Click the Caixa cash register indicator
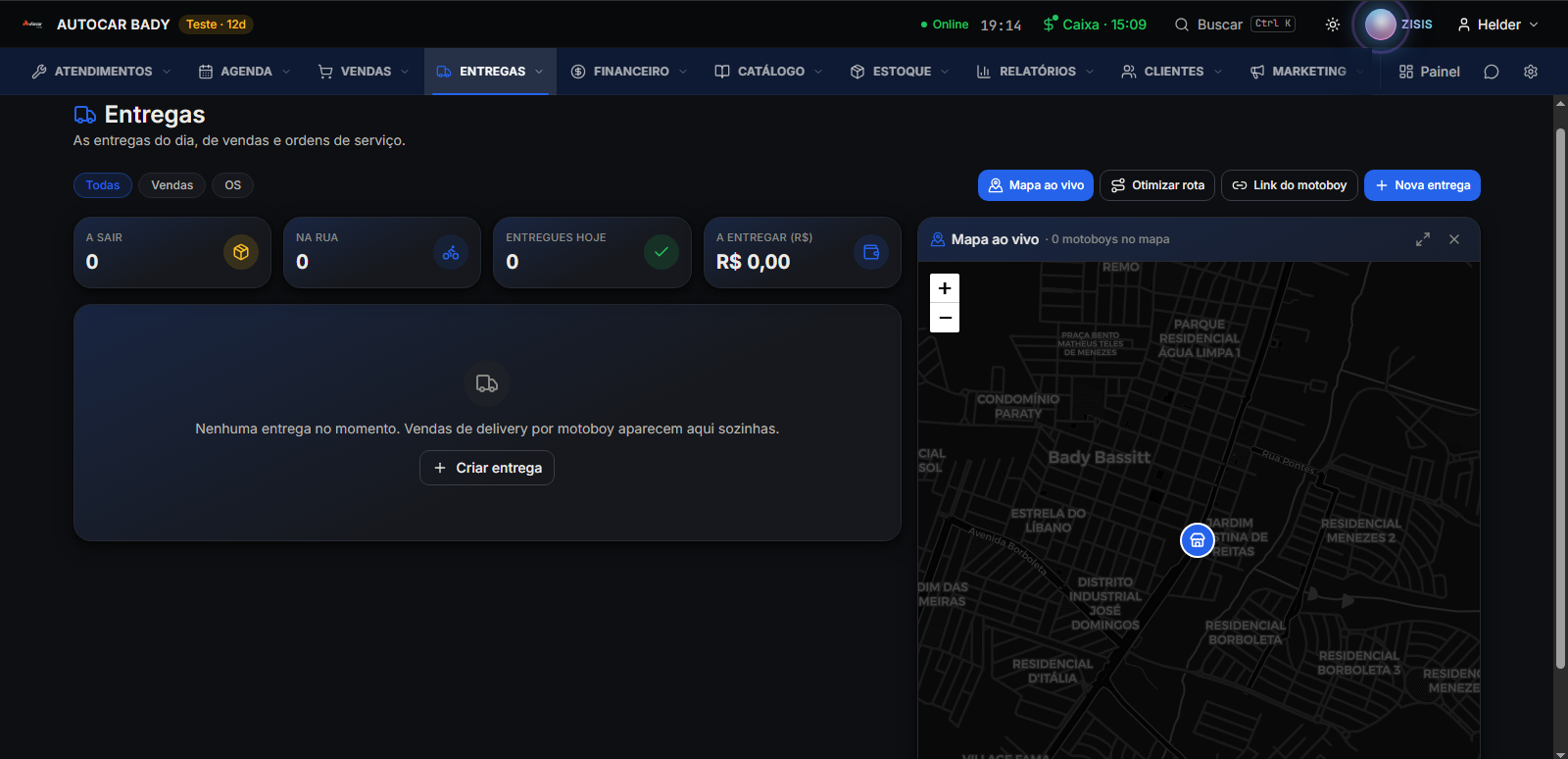This screenshot has height=759, width=1568. point(1095,25)
